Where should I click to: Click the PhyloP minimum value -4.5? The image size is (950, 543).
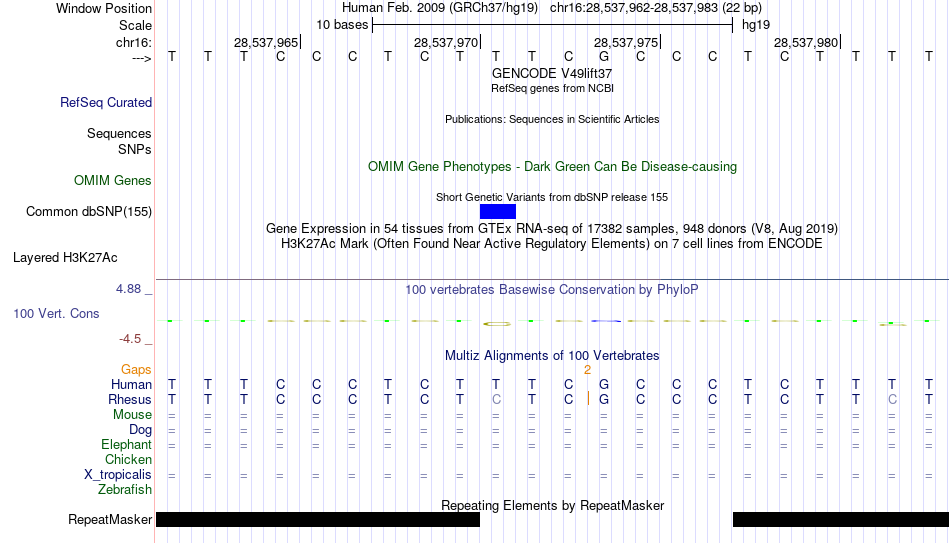130,339
